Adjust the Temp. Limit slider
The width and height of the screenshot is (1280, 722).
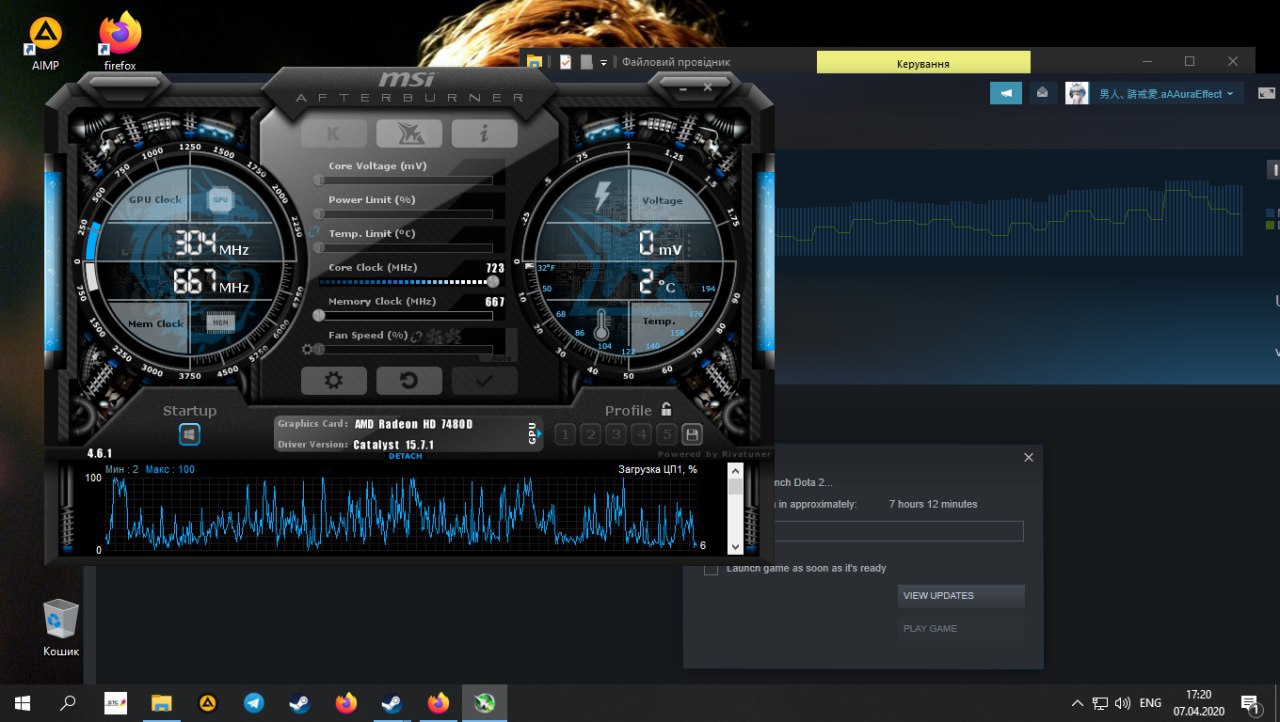pos(405,248)
